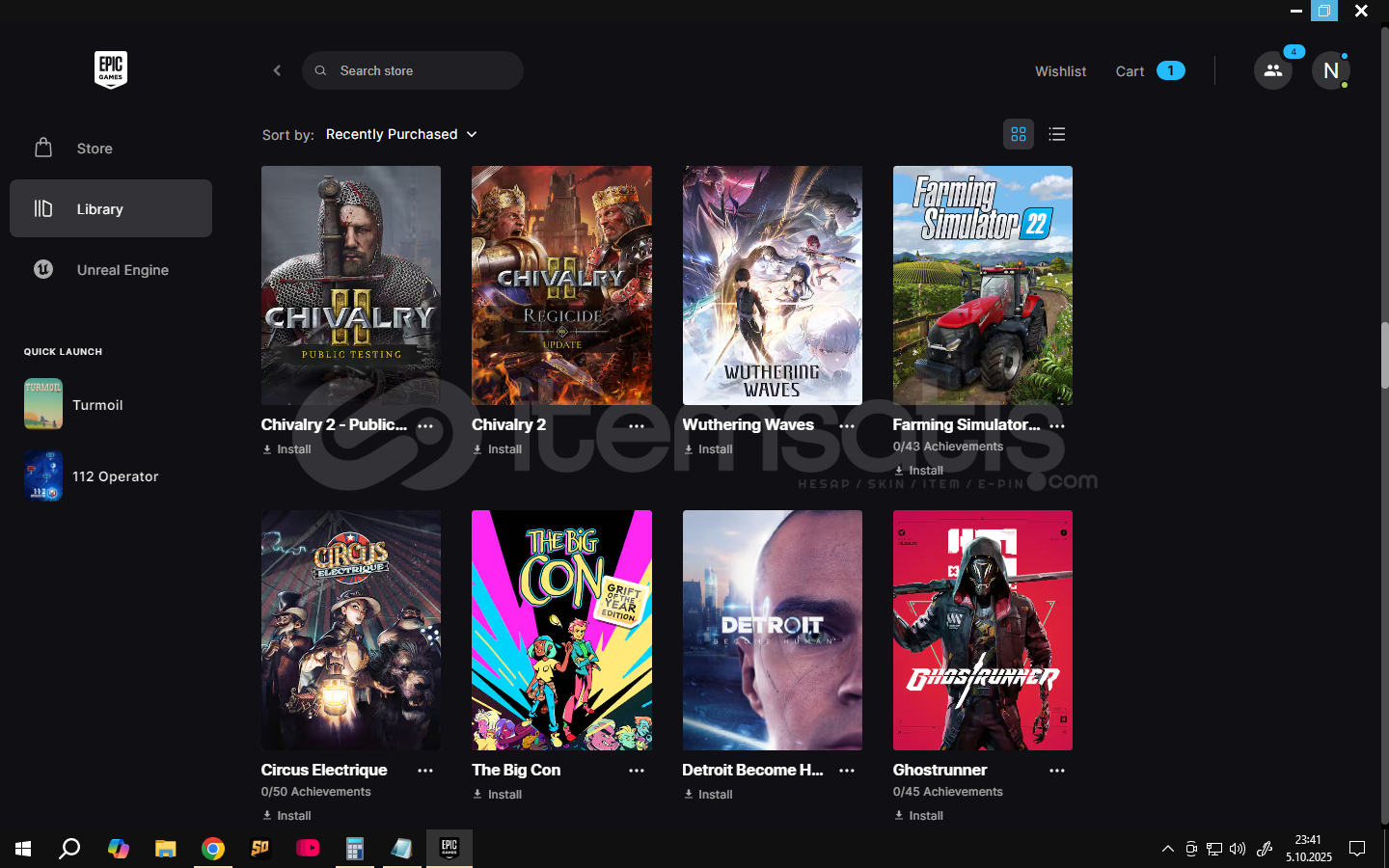The height and width of the screenshot is (868, 1389).
Task: Install Farming Simulator 22
Action: click(918, 471)
